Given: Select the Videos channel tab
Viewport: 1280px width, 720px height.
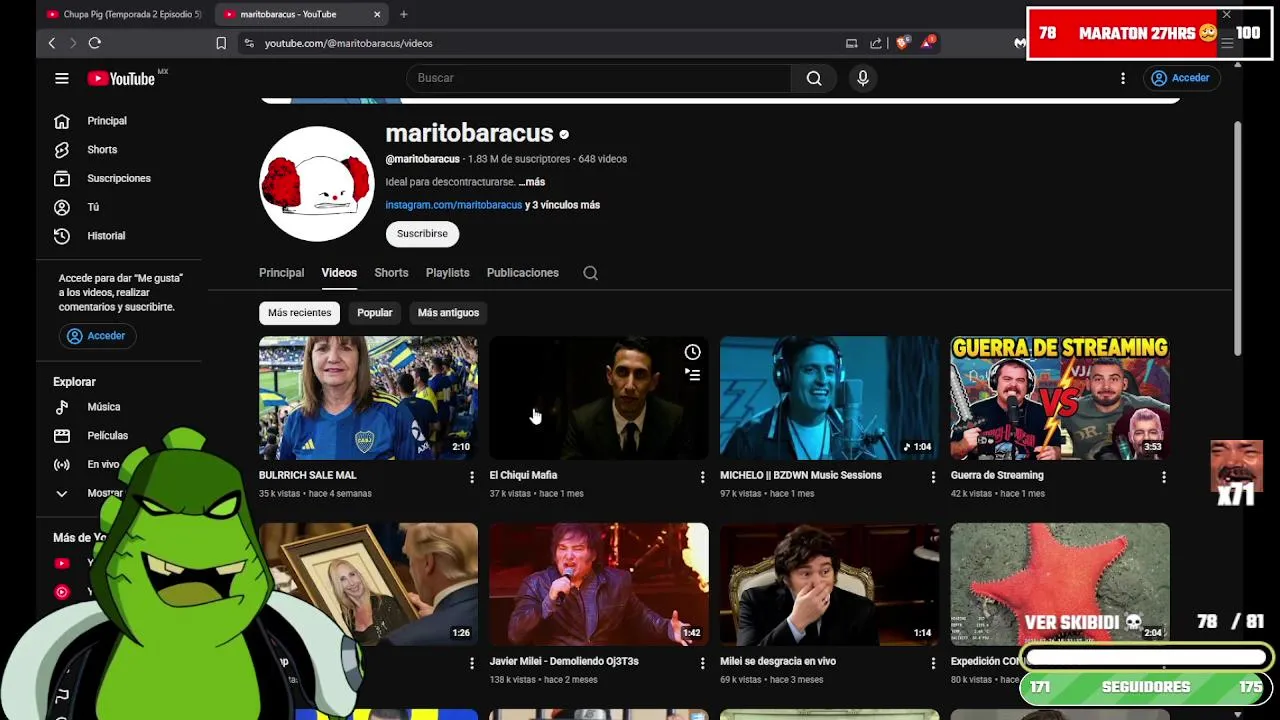Looking at the screenshot, I should (x=339, y=273).
